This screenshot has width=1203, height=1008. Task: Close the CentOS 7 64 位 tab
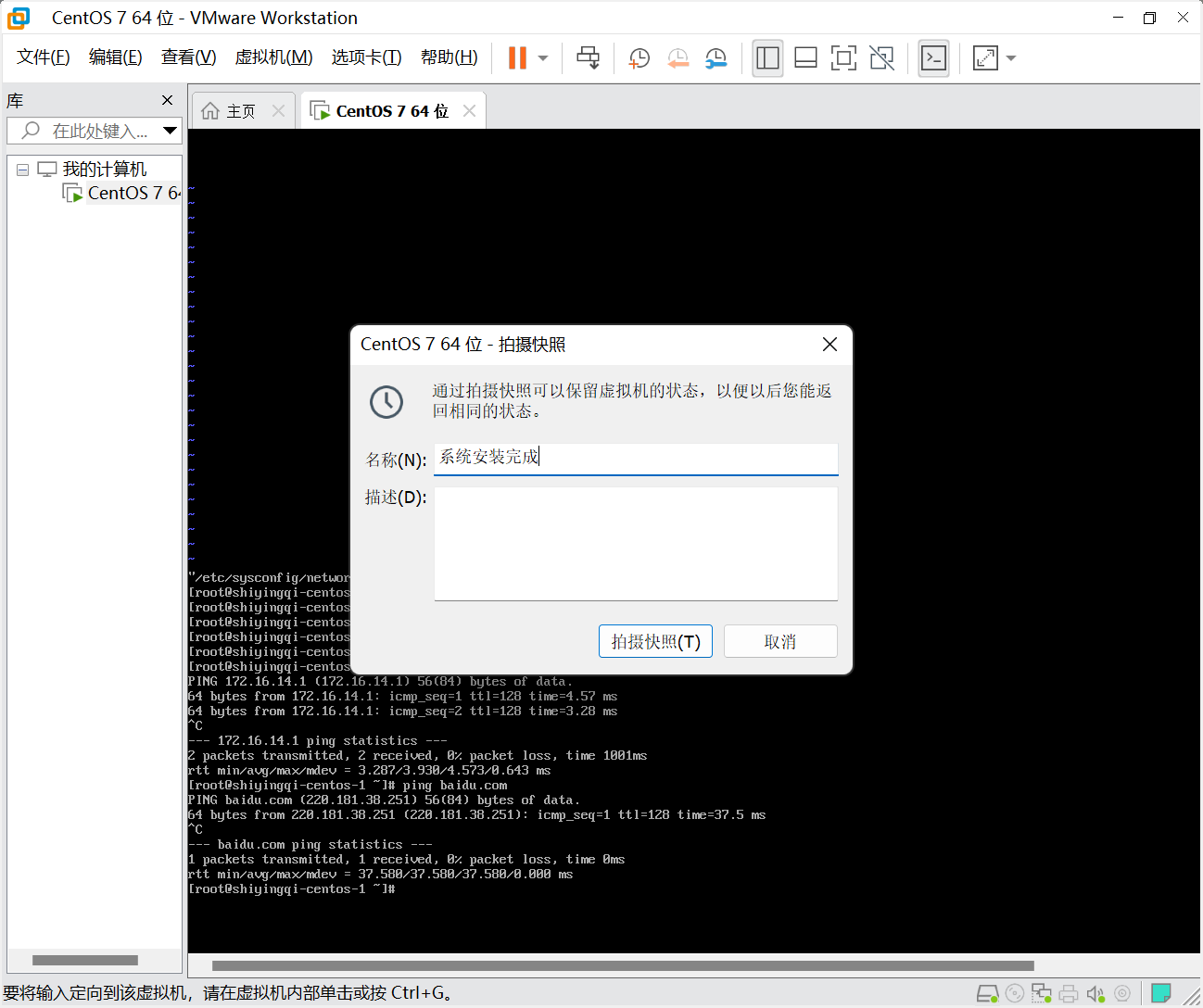[469, 111]
